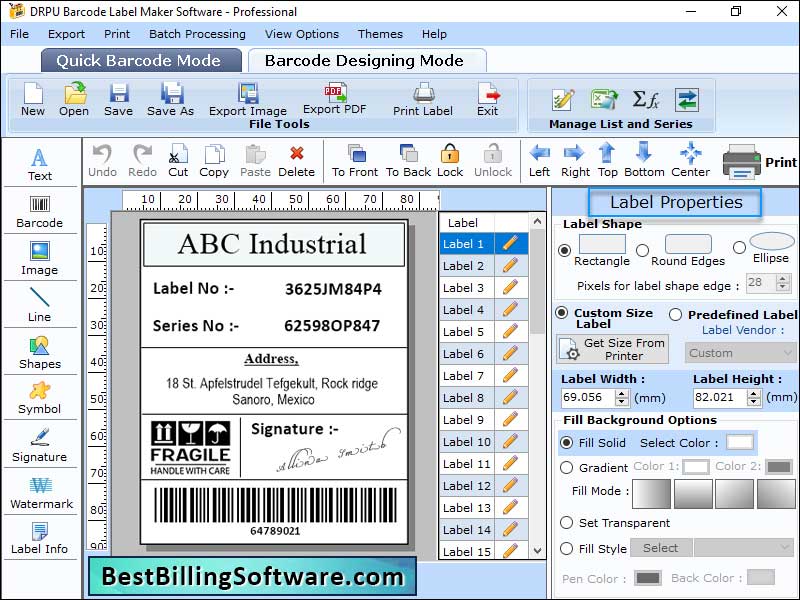Change the Pen Color swatch

(648, 578)
